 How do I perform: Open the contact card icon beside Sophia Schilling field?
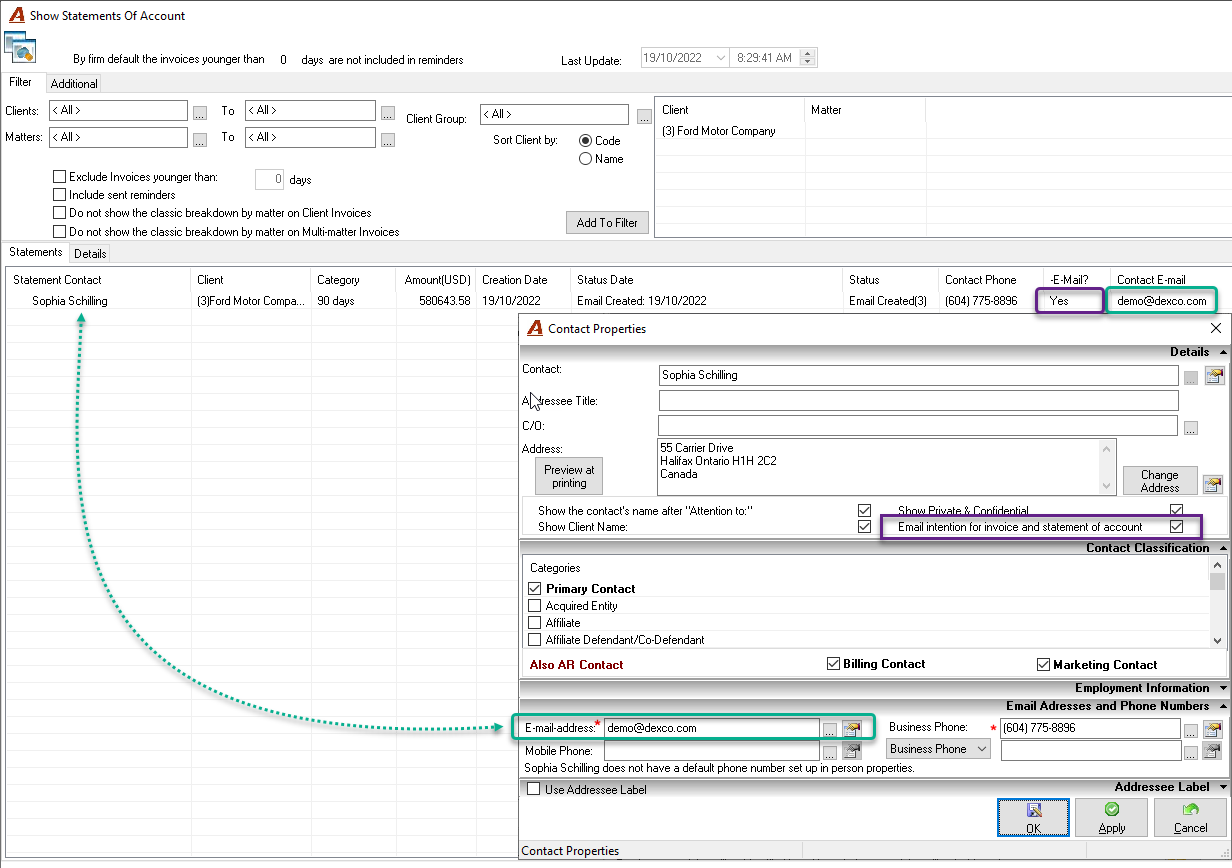tap(1214, 376)
